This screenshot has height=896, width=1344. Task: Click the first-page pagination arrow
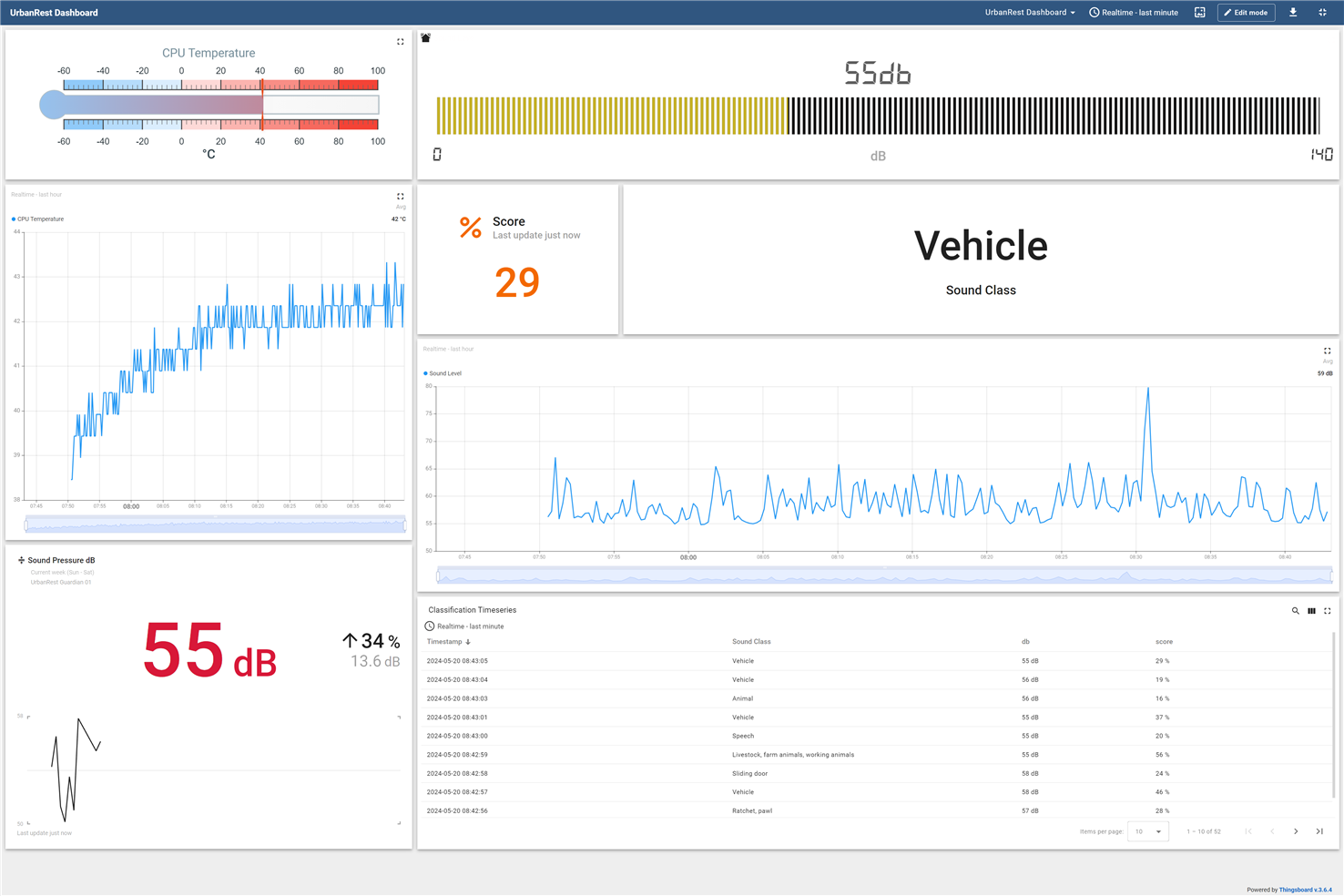pyautogui.click(x=1248, y=831)
